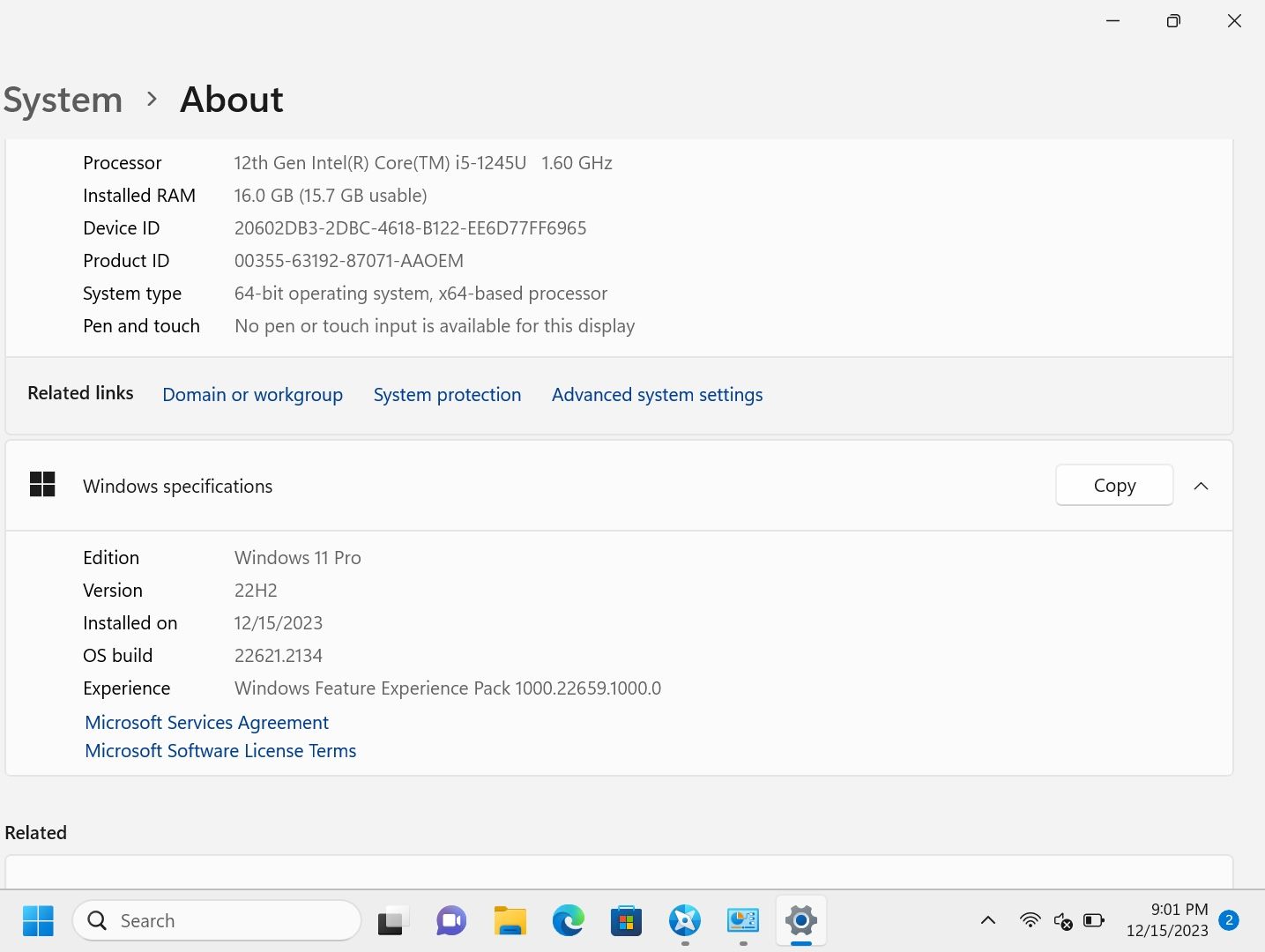Show hidden icons in the system tray
The height and width of the screenshot is (952, 1265).
tap(987, 920)
